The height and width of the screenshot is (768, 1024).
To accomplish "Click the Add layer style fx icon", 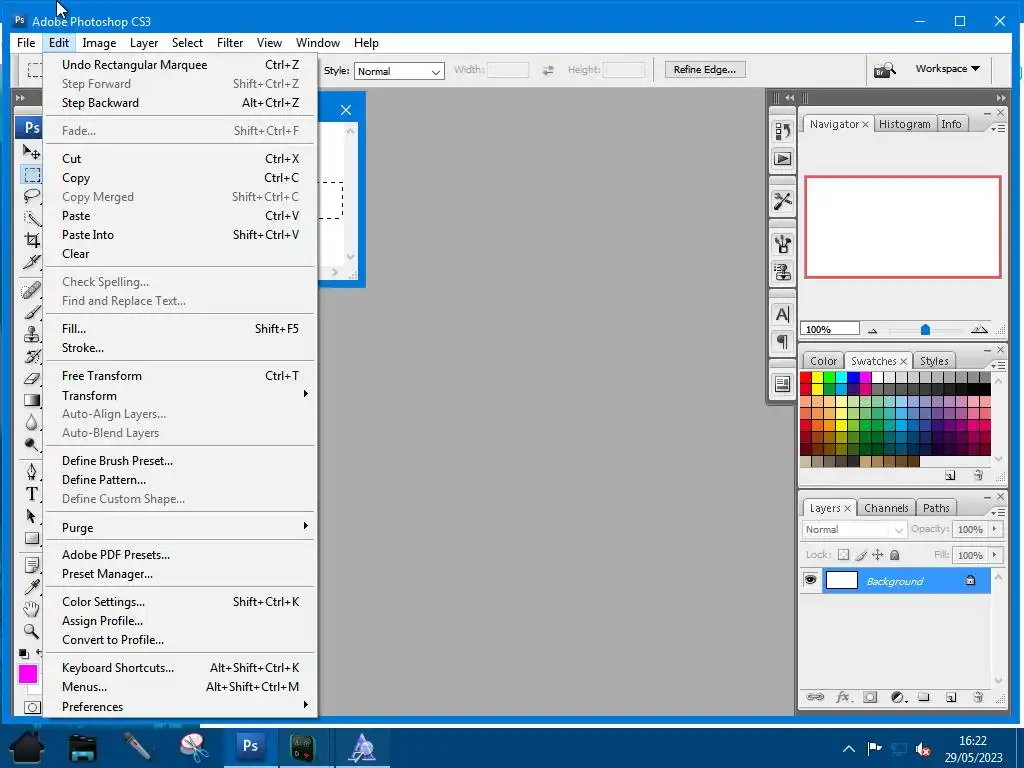I will (842, 697).
